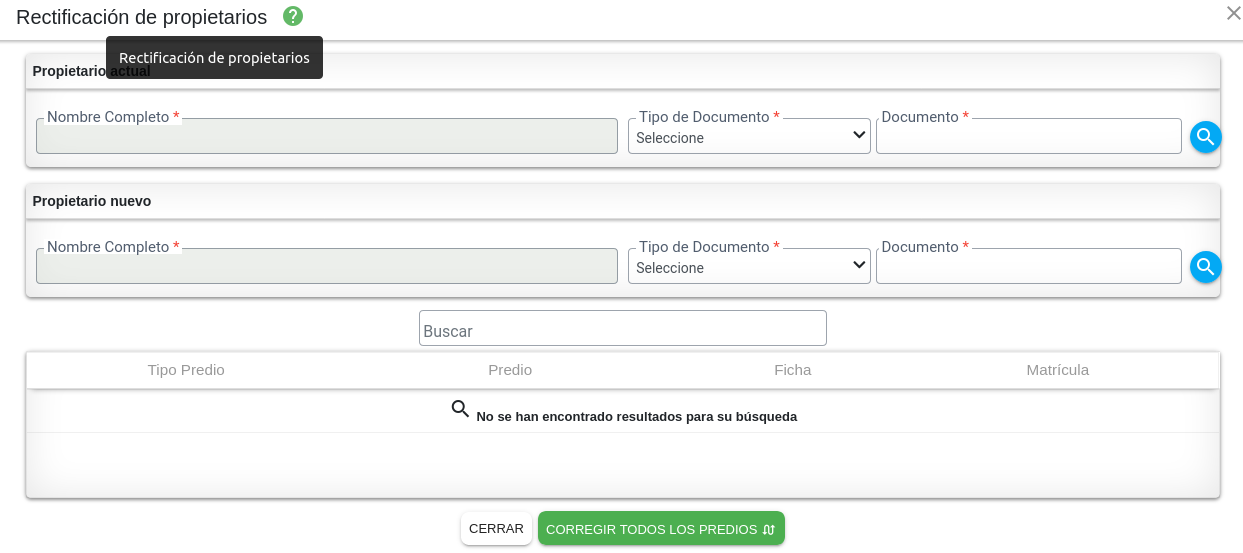1243x553 pixels.
Task: Click the Rectificación de propietarios dialog title
Action: click(x=141, y=17)
